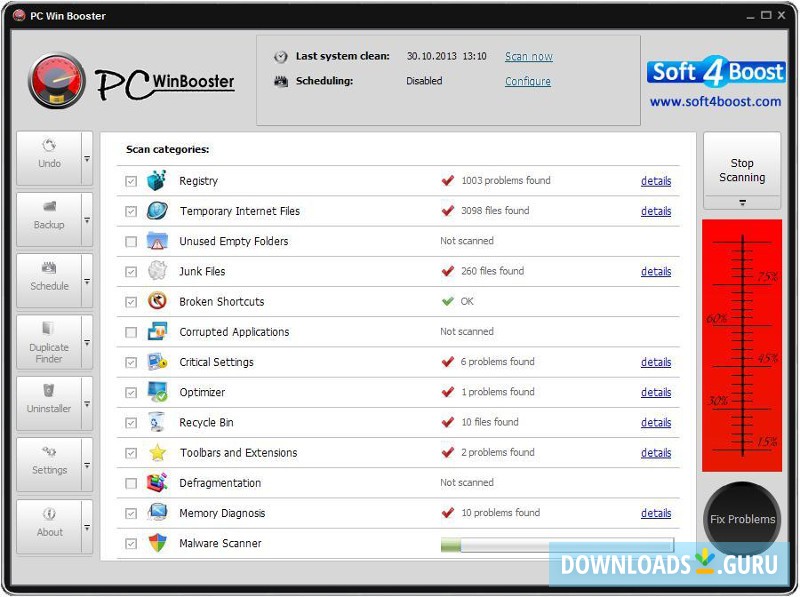Click the Junk Files icon

(x=157, y=271)
